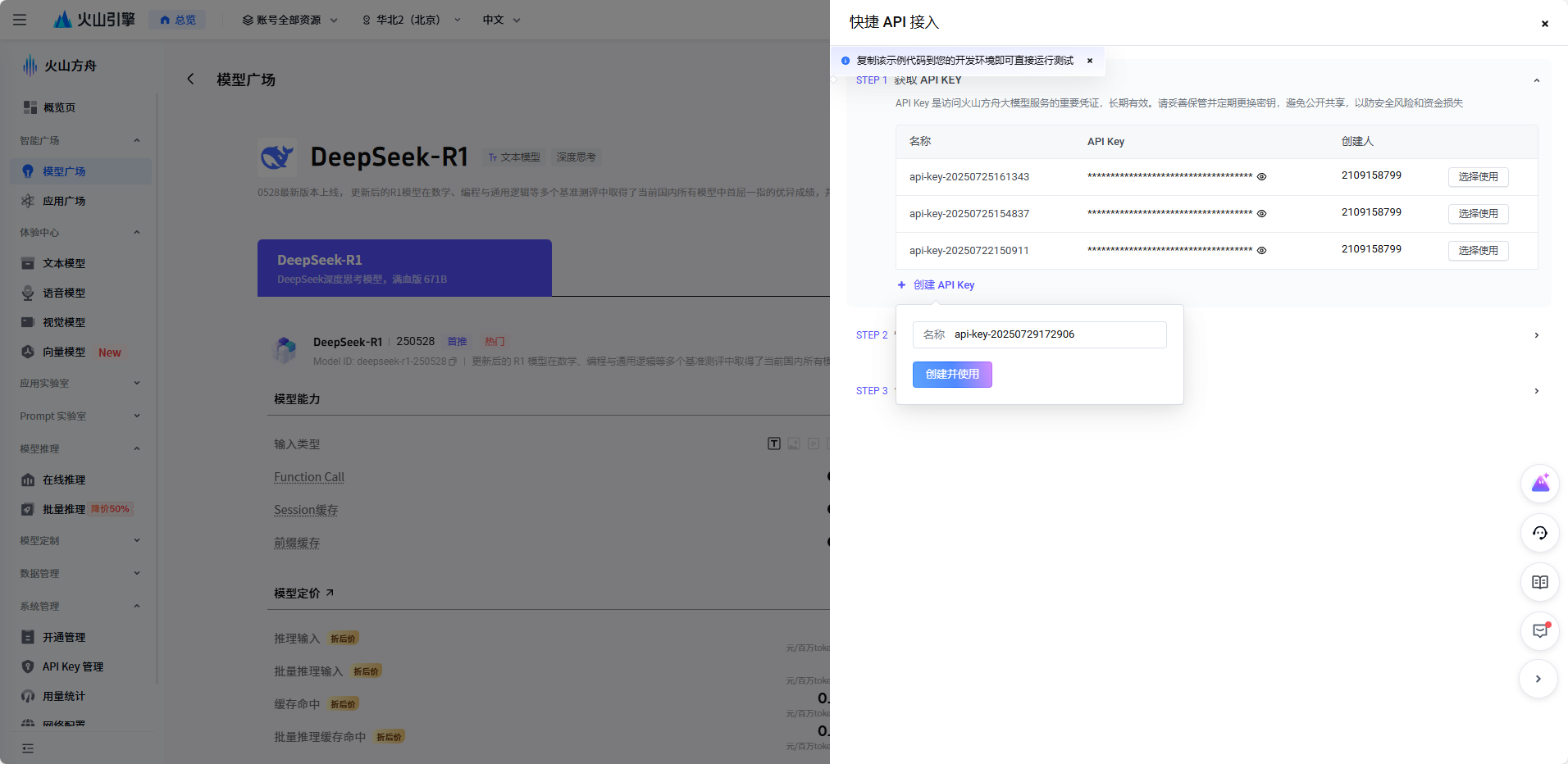The image size is (1568, 764).
Task: Collapse the 系统管理 section
Action: [x=137, y=606]
